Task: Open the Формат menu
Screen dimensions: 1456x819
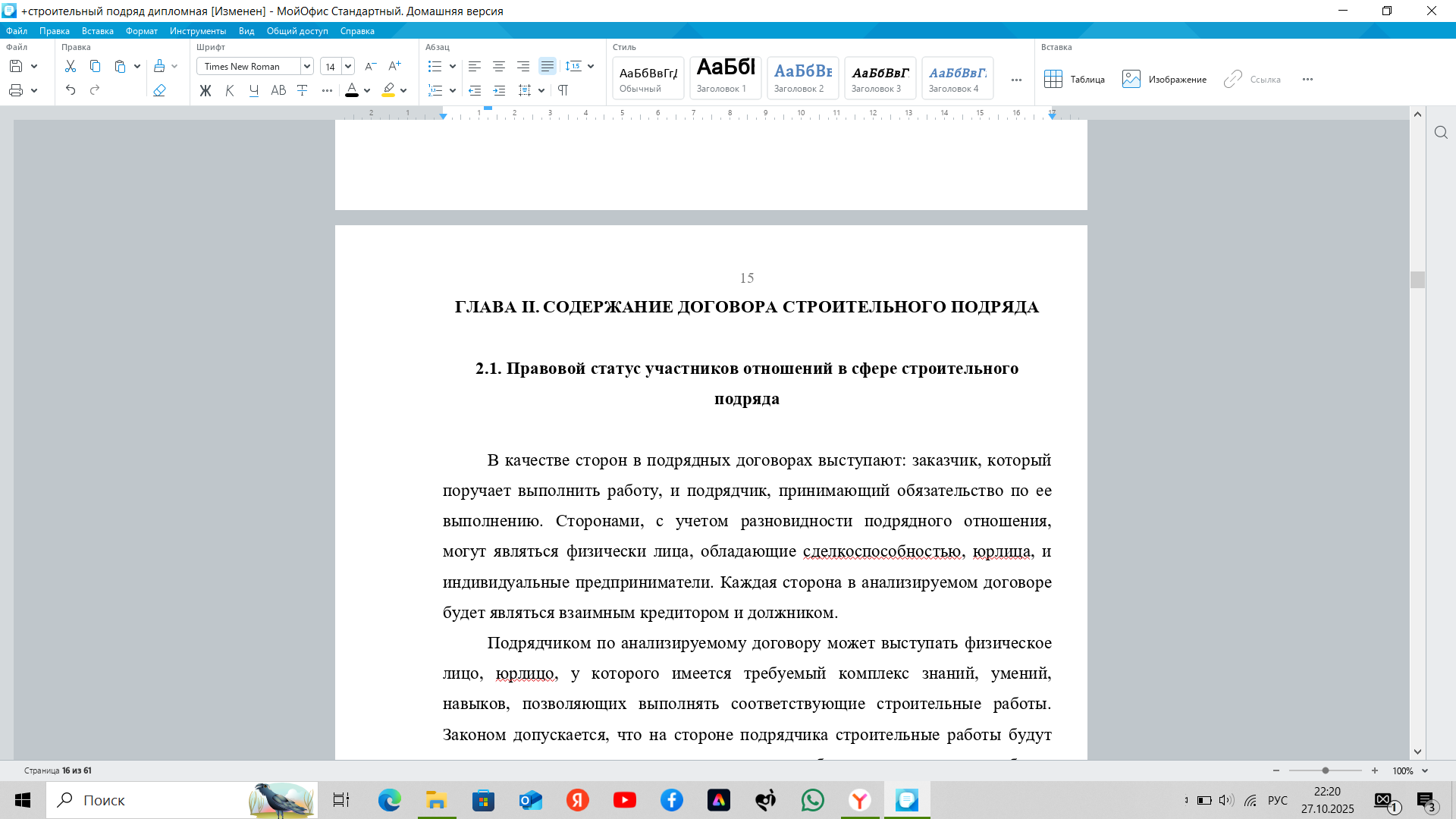Action: 141,31
